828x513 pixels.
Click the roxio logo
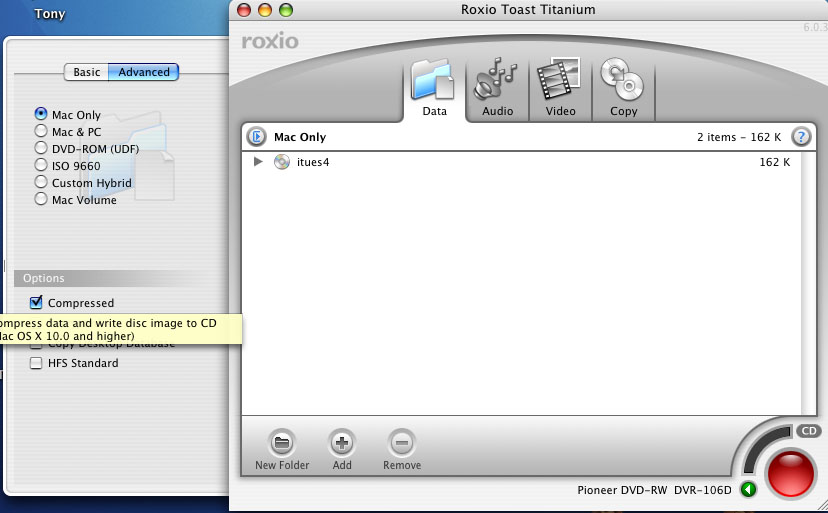(270, 41)
